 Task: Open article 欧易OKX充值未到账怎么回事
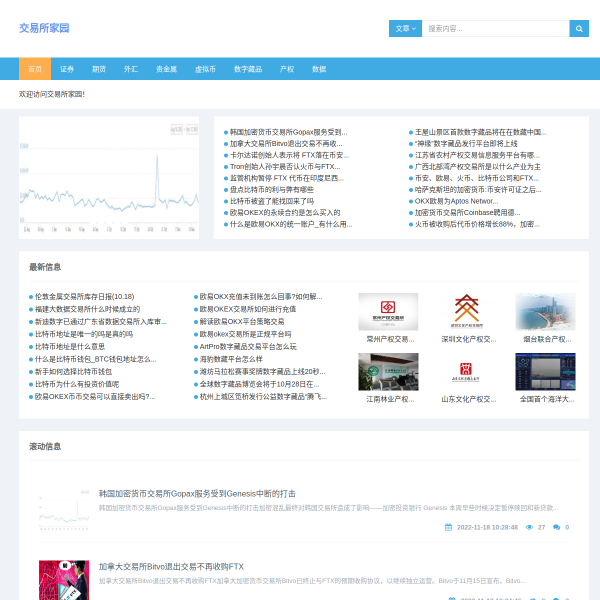tap(261, 297)
